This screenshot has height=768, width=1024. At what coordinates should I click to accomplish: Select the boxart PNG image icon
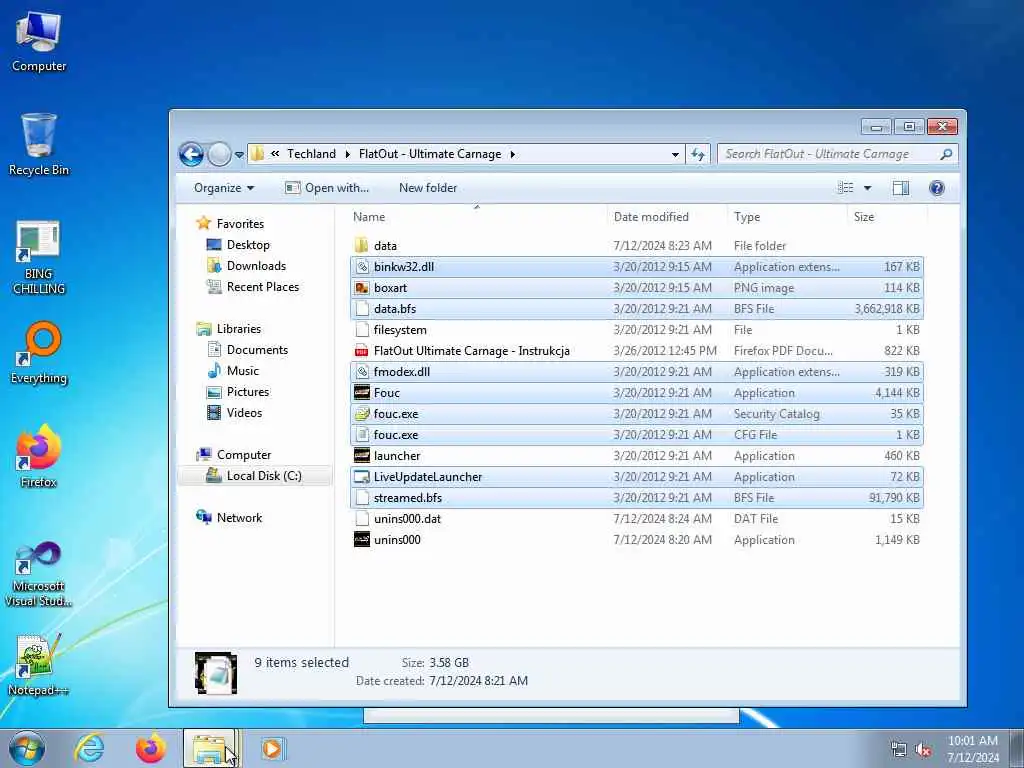(362, 287)
